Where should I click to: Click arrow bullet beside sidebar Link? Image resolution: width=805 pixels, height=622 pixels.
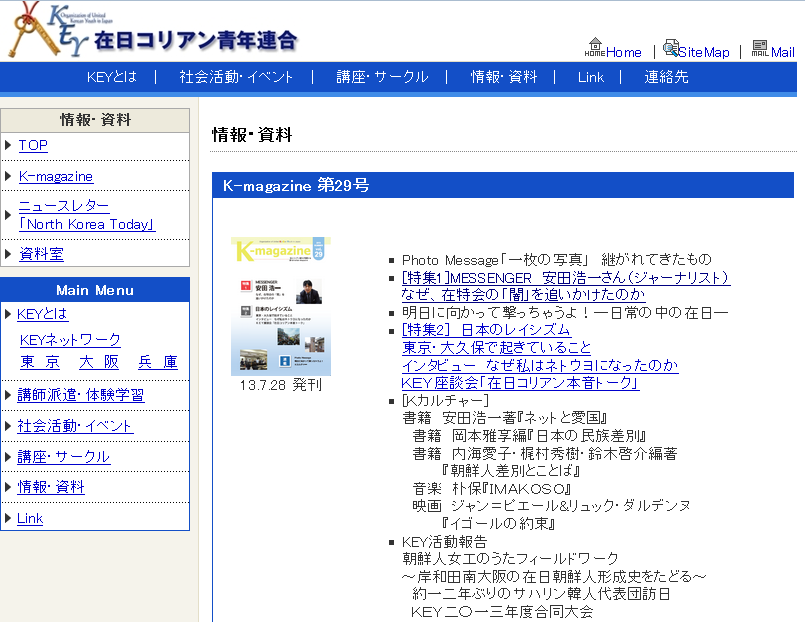(8, 518)
